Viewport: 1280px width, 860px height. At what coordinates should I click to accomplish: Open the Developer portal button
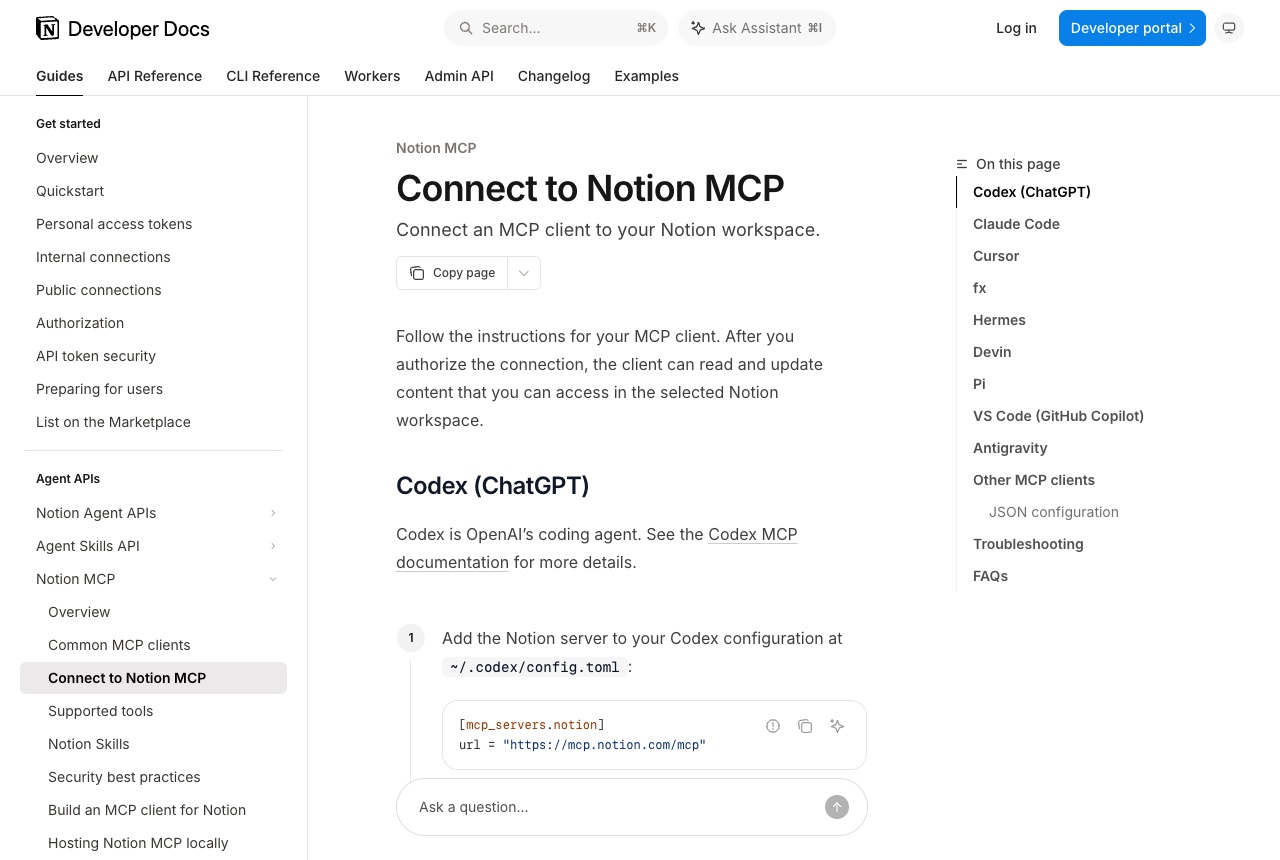[1132, 28]
